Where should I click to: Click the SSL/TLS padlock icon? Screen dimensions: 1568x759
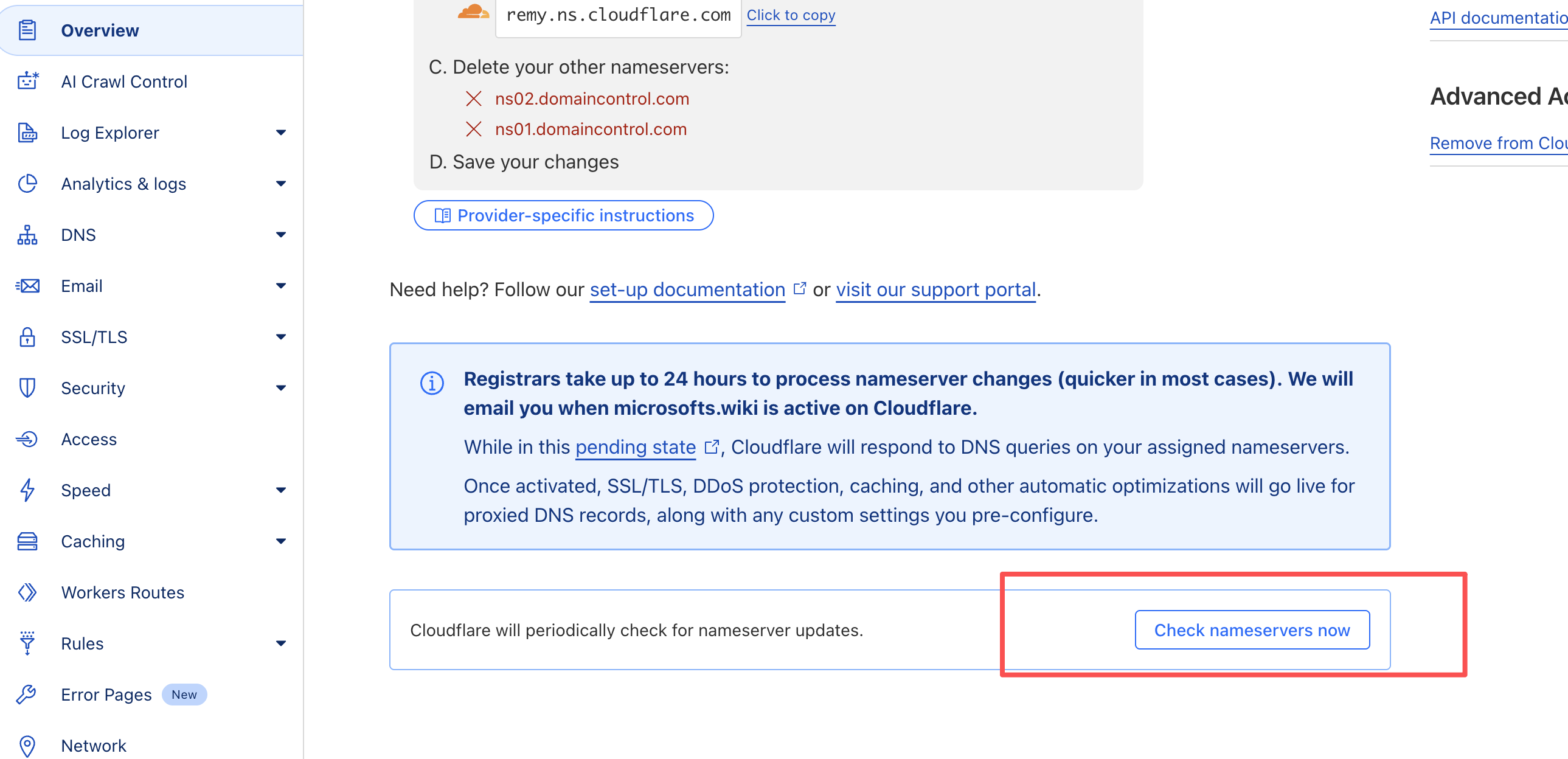[27, 336]
